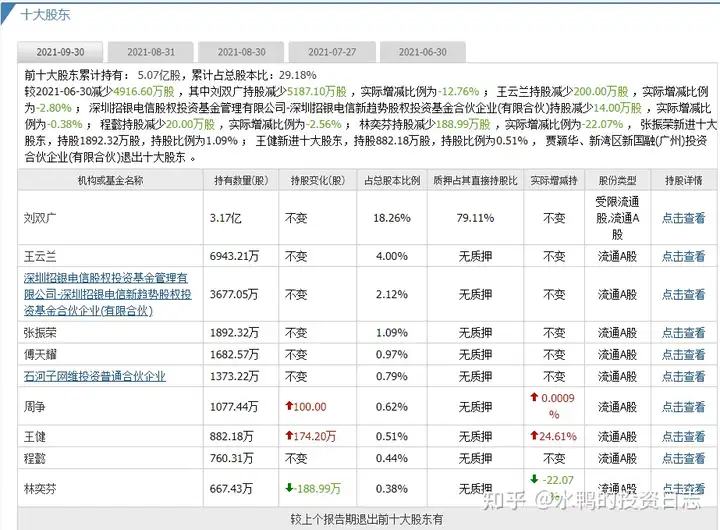Click the shareholder name 程懿
Screen dimensions: 720x530
coord(34,458)
